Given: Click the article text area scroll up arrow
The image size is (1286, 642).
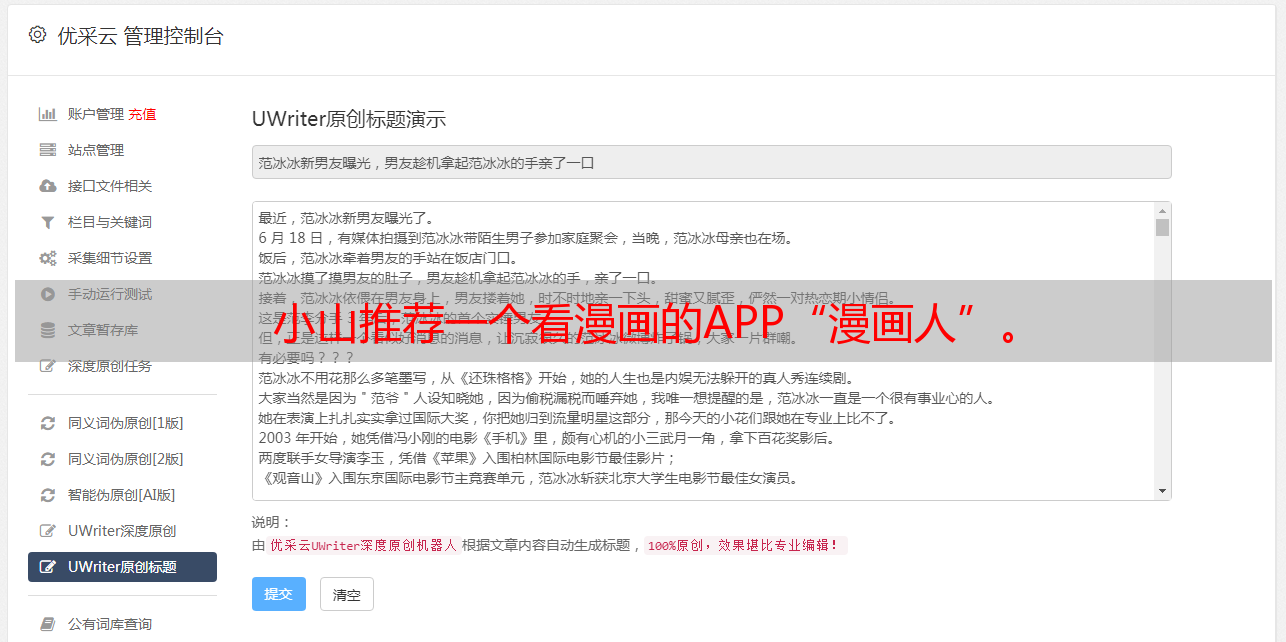Looking at the screenshot, I should pyautogui.click(x=1162, y=211).
